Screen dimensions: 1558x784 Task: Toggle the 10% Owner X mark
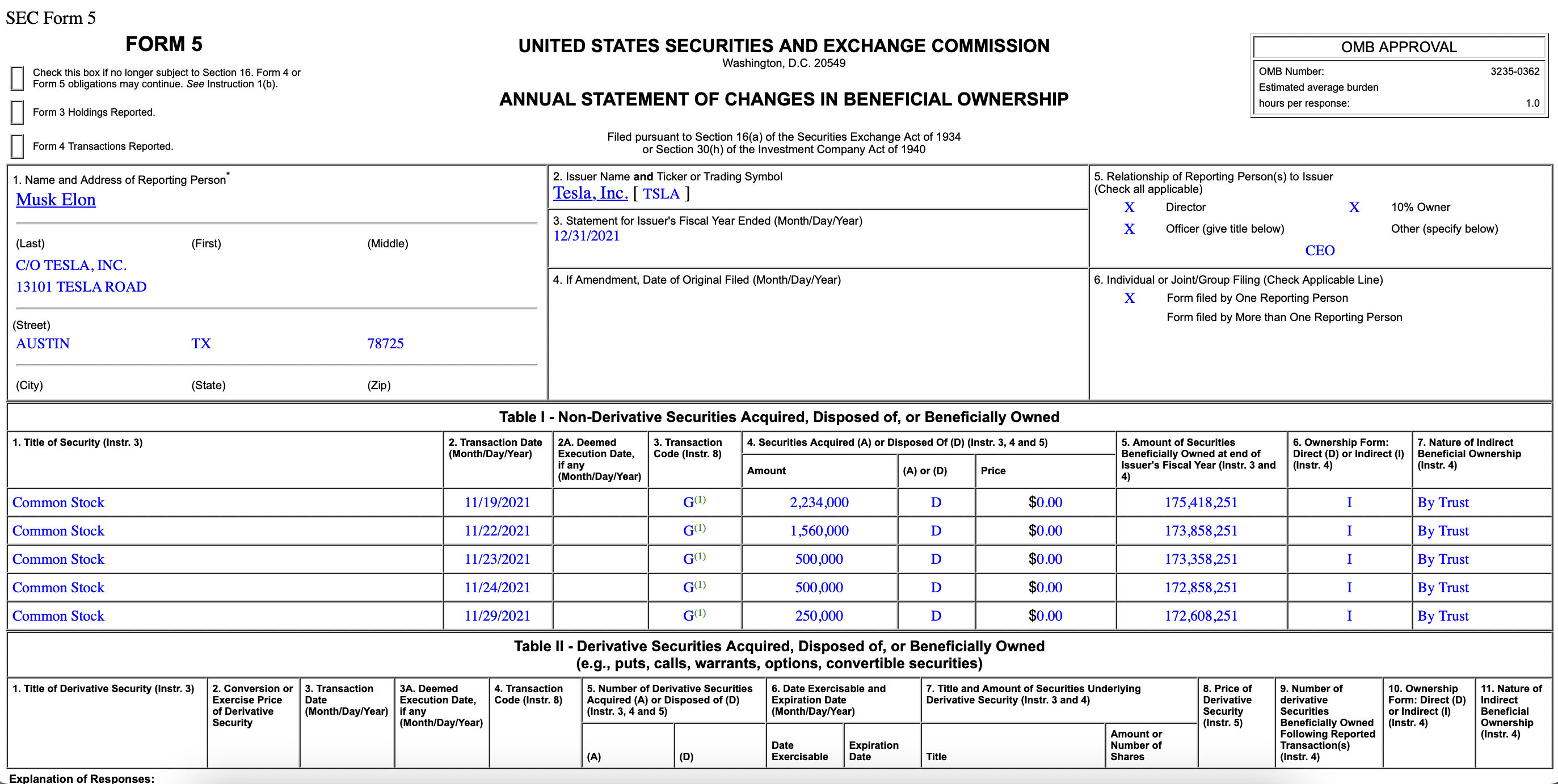pyautogui.click(x=1354, y=208)
